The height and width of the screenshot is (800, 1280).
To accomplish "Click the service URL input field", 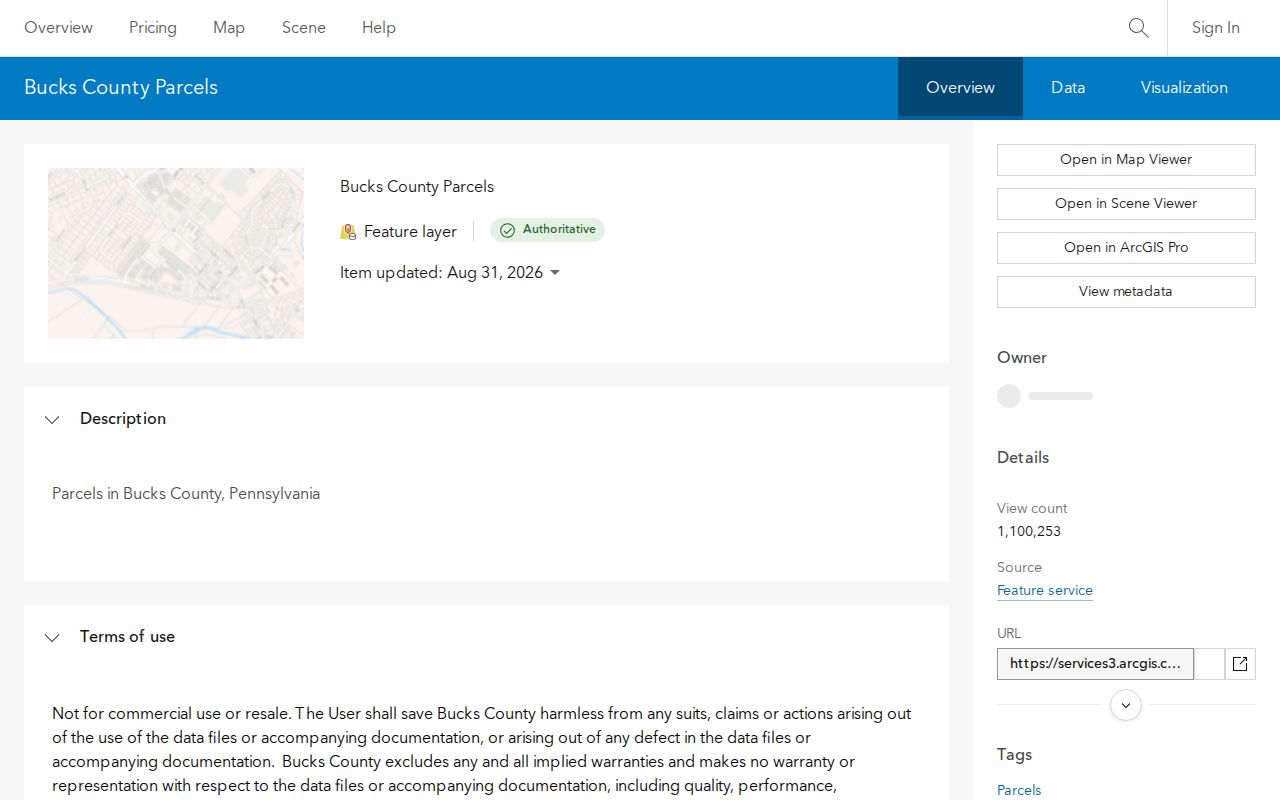I will [1095, 664].
